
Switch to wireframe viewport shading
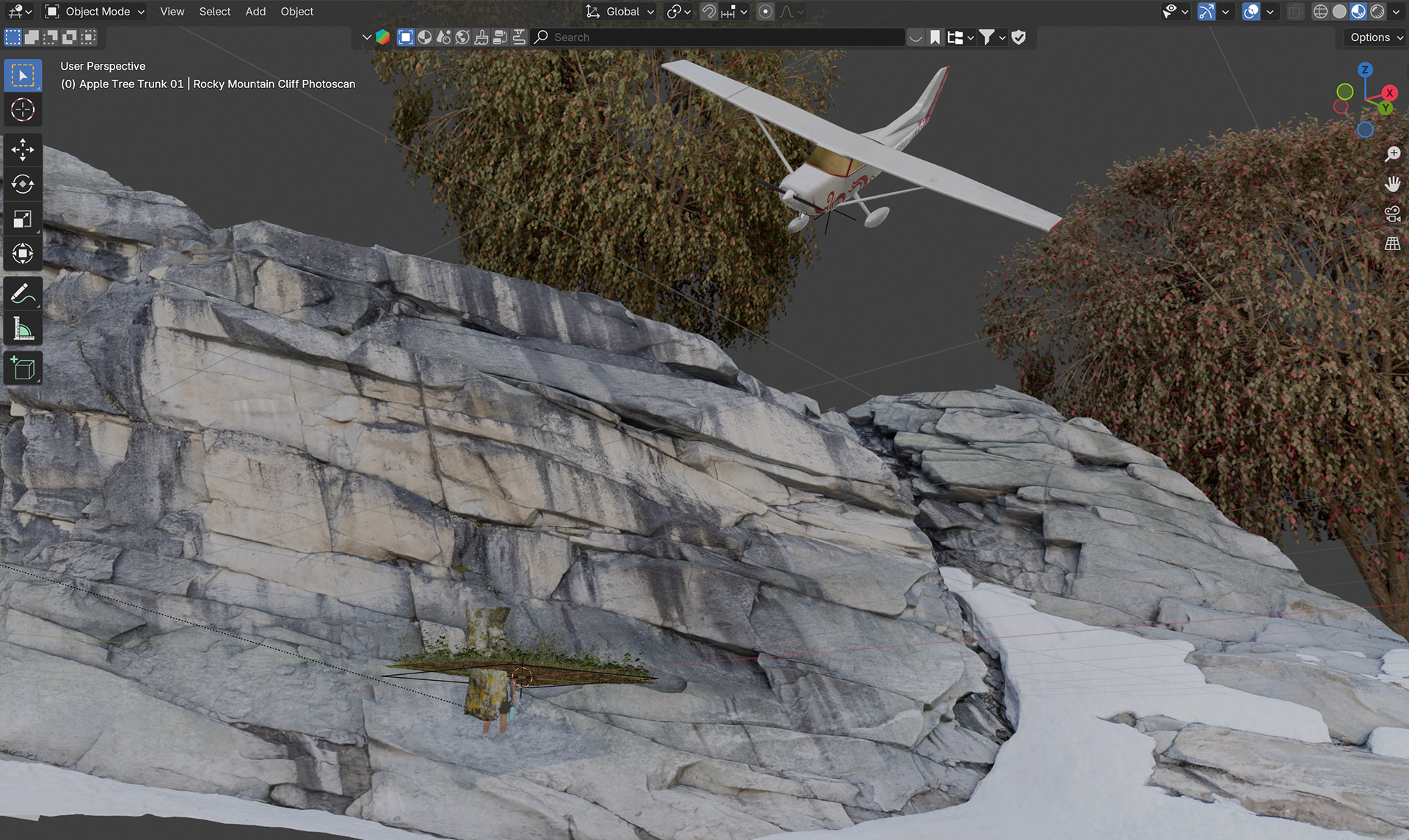(x=1320, y=12)
